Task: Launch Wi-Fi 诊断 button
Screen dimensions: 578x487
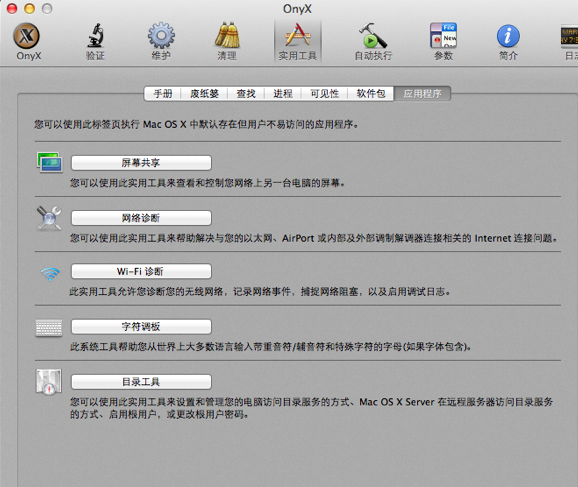Action: (141, 271)
